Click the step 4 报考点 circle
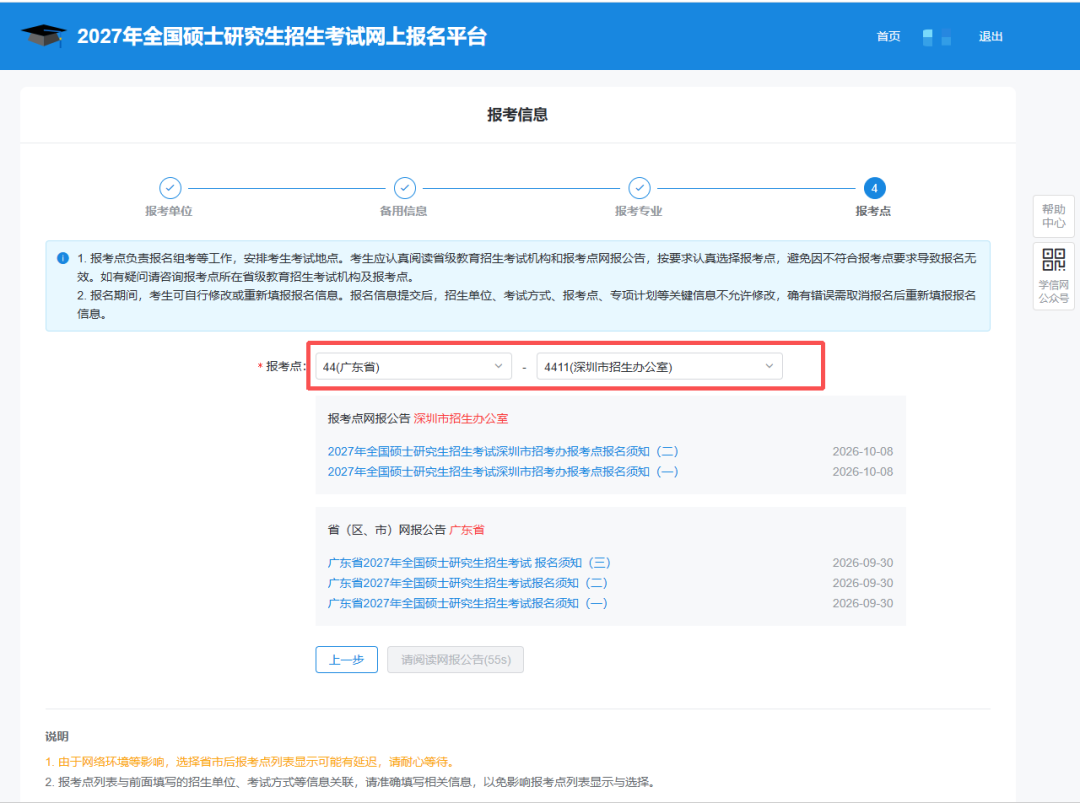This screenshot has height=803, width=1080. coord(874,188)
